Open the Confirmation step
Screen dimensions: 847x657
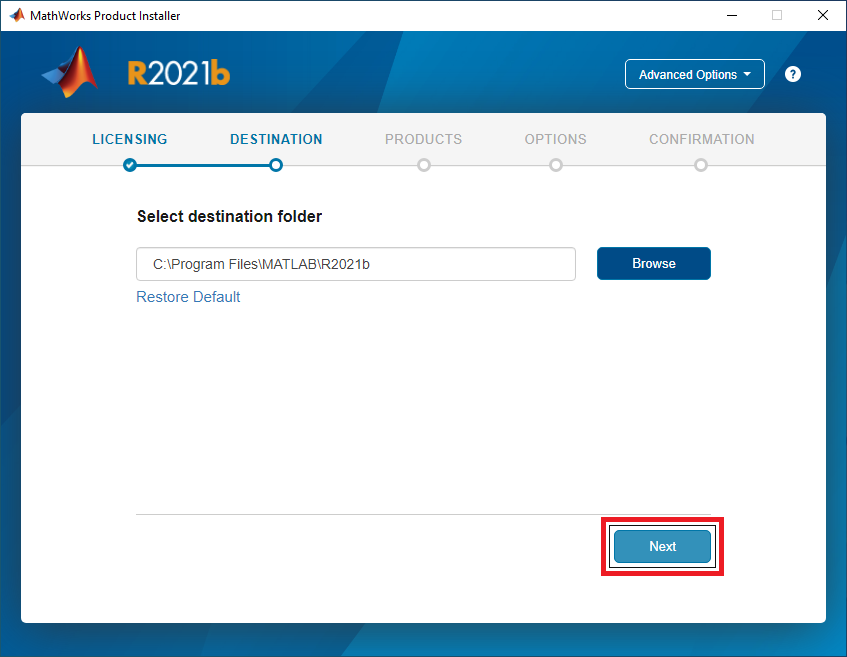(x=701, y=139)
